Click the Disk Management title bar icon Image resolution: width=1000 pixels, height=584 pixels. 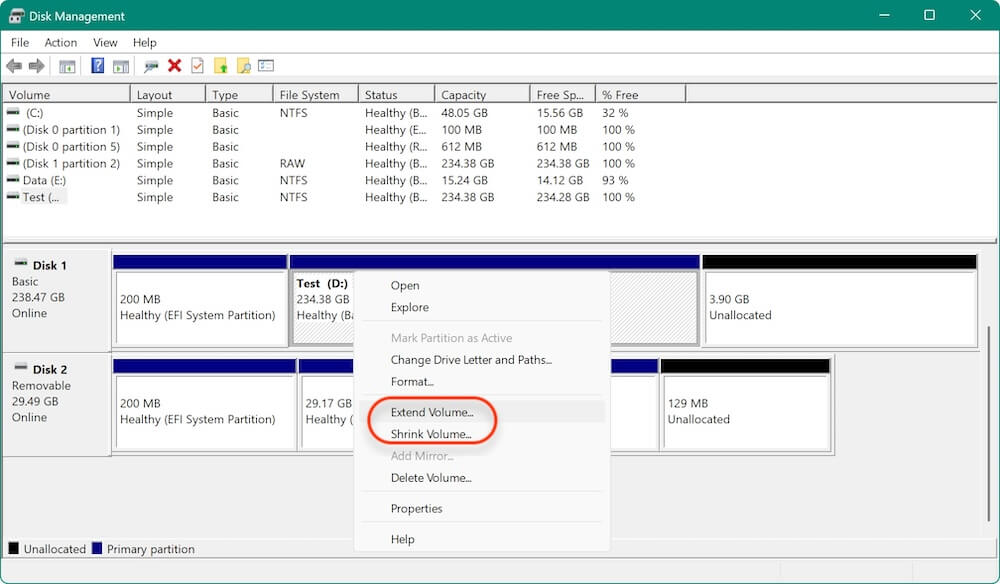tap(15, 15)
